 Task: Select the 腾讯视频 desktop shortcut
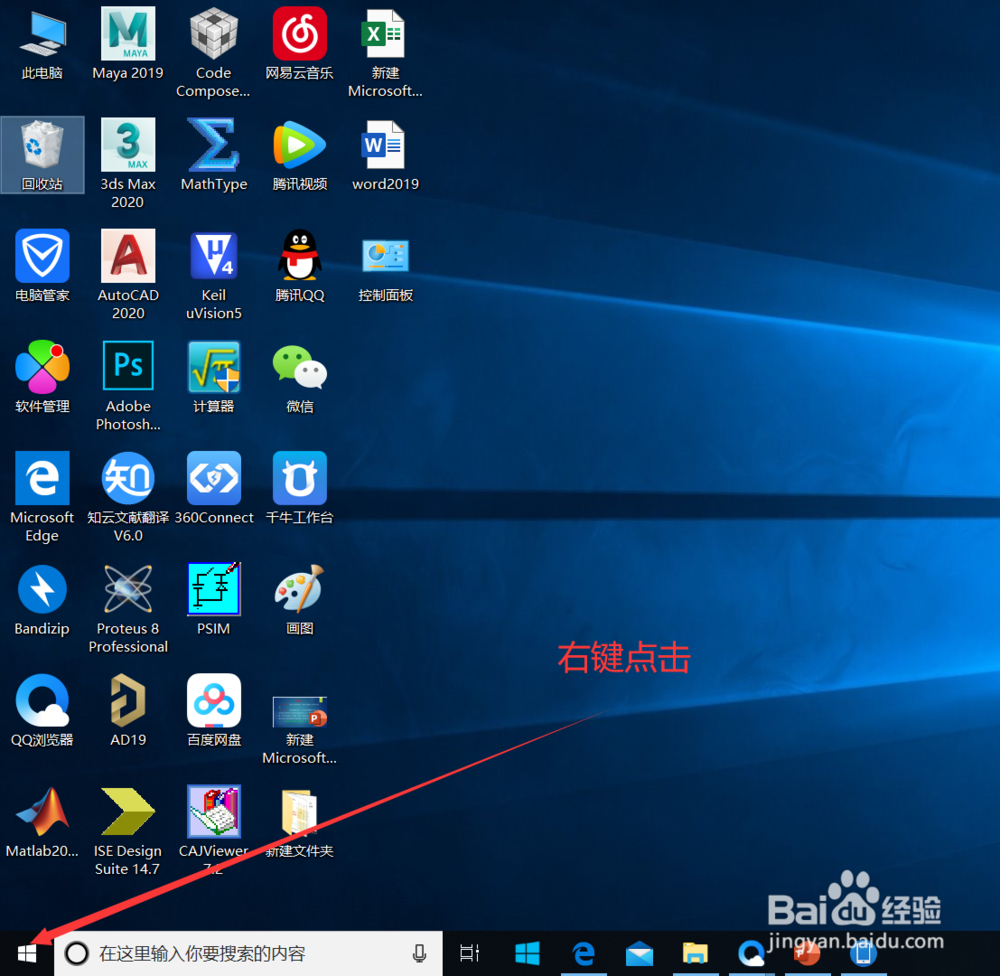click(300, 156)
